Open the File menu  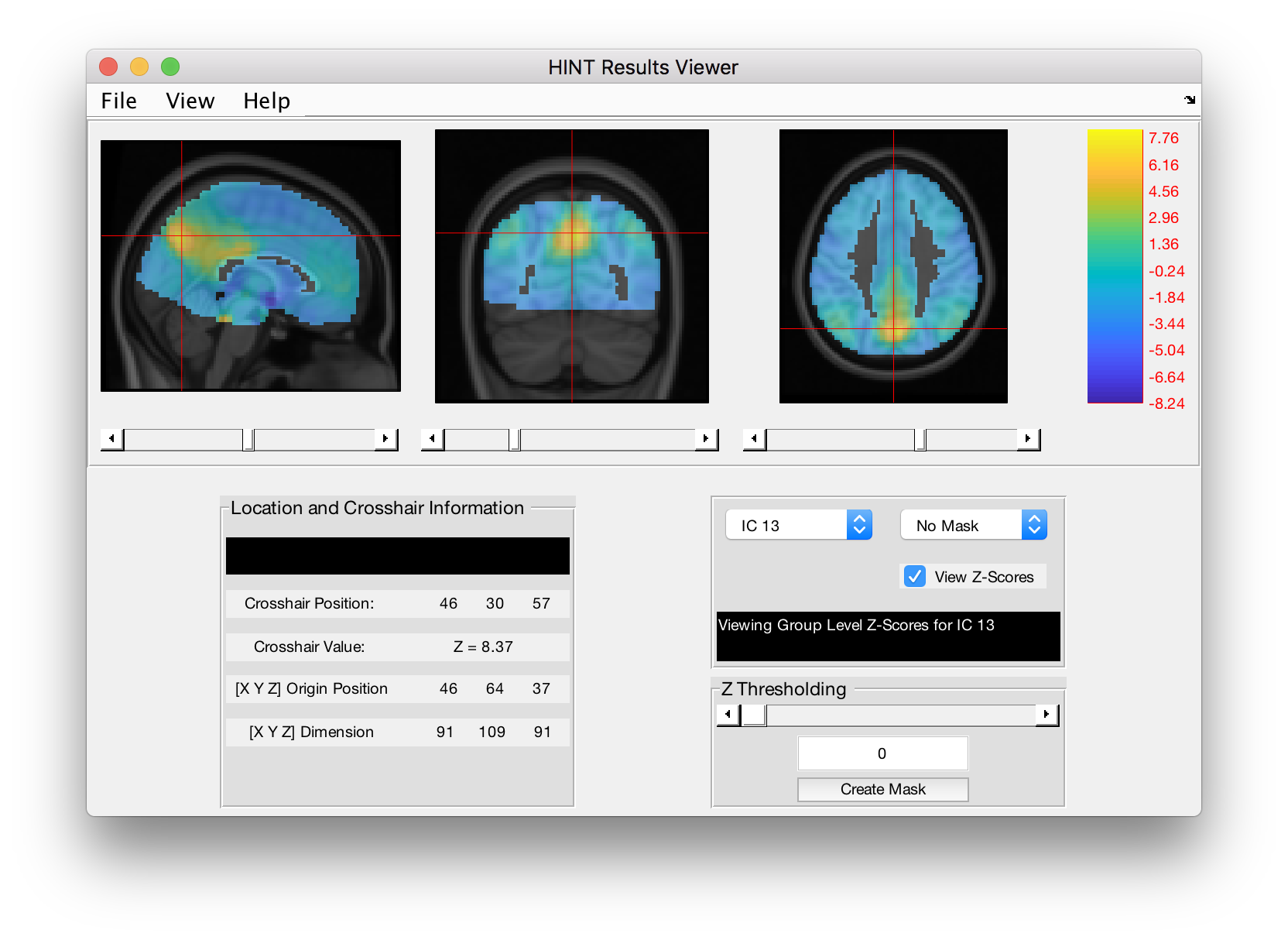point(118,101)
